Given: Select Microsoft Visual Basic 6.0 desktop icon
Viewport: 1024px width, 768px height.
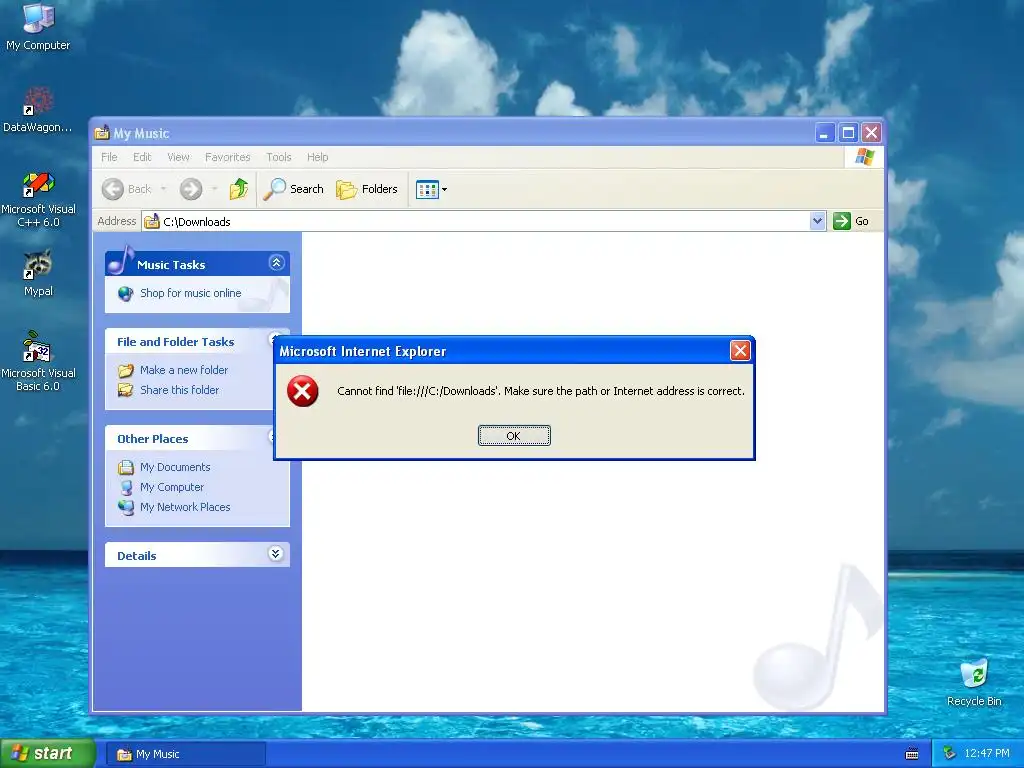Looking at the screenshot, I should [x=38, y=362].
